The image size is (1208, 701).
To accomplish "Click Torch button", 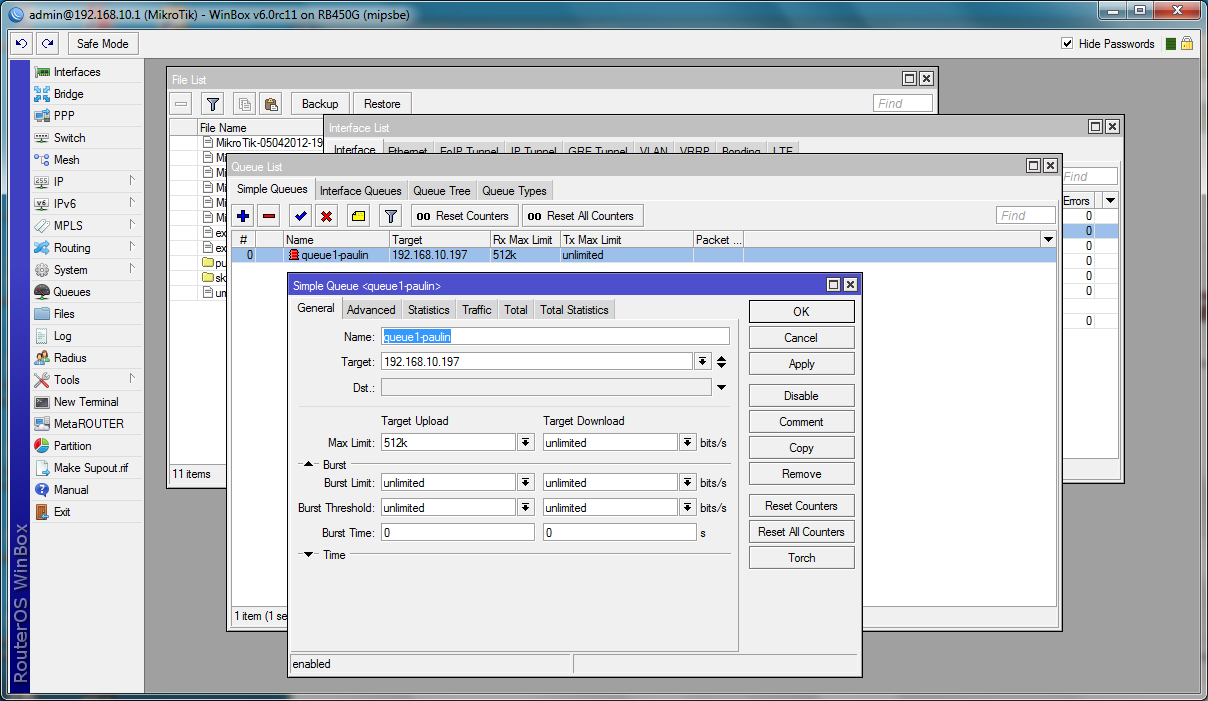I will [802, 558].
